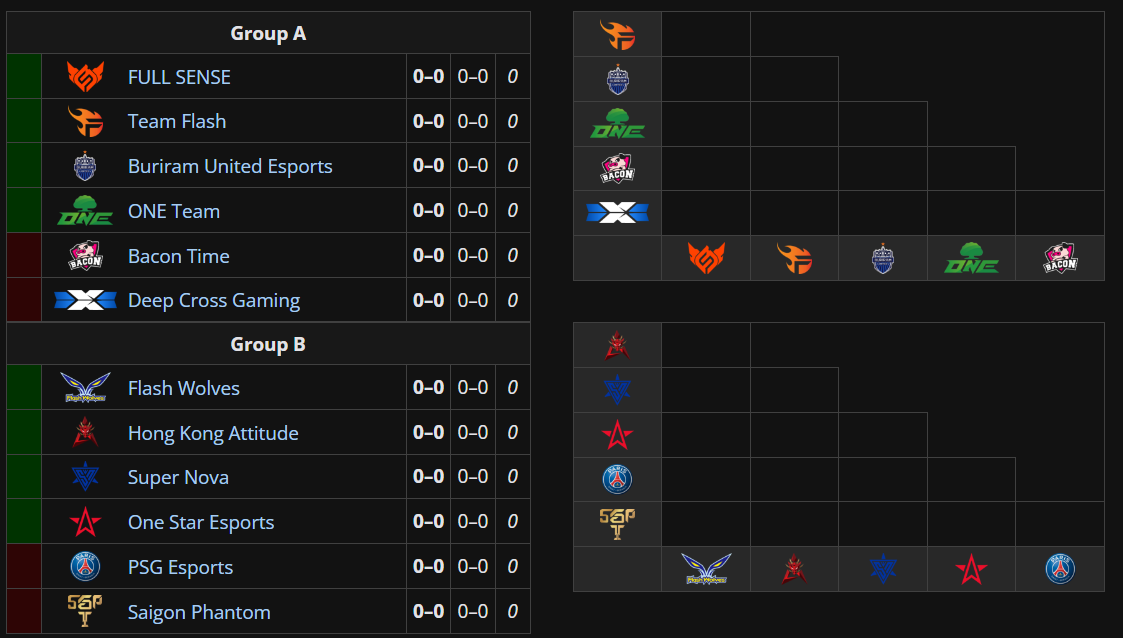Click the FULL SENSE logo in Group A standings

85,77
